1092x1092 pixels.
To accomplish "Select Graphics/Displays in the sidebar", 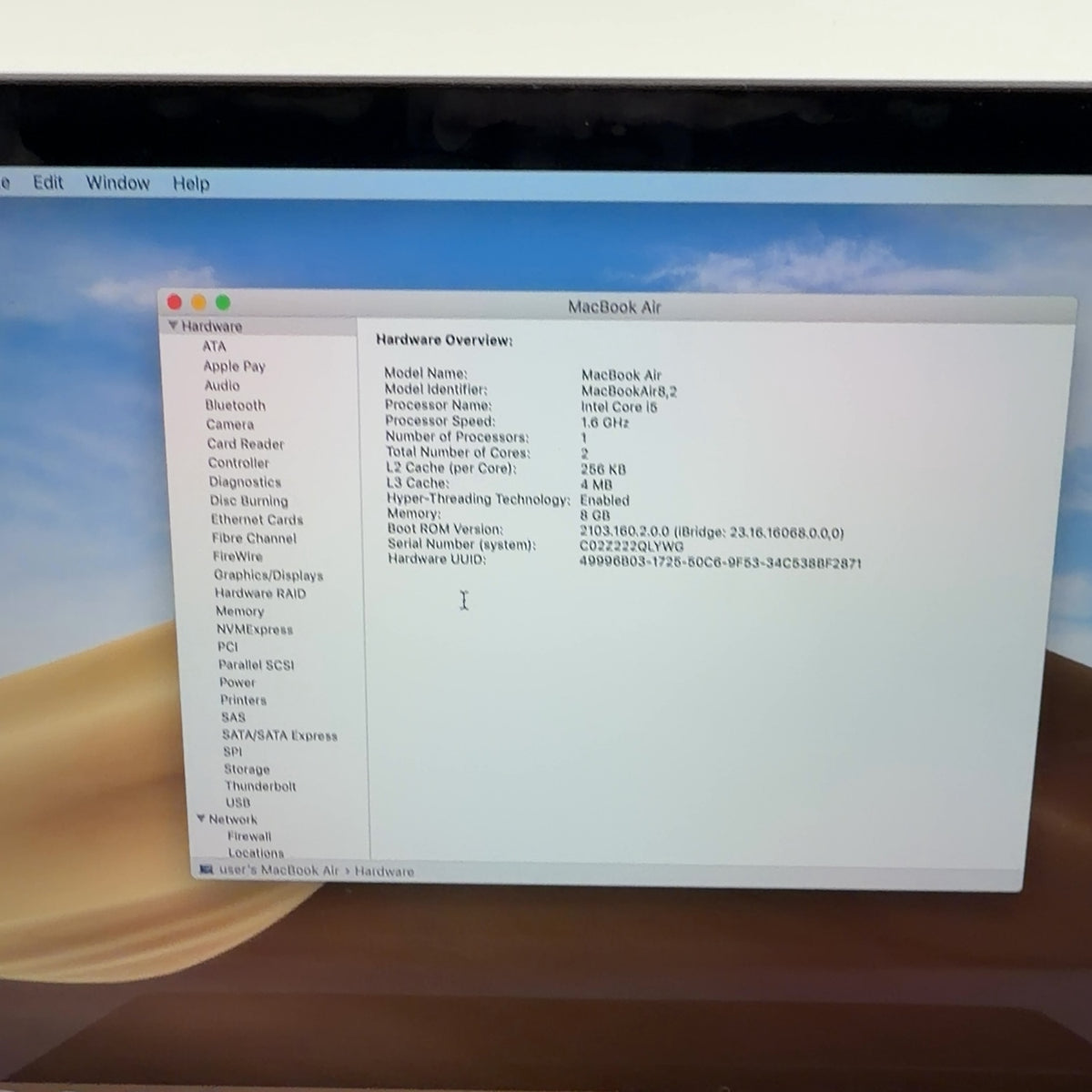I will click(x=268, y=575).
